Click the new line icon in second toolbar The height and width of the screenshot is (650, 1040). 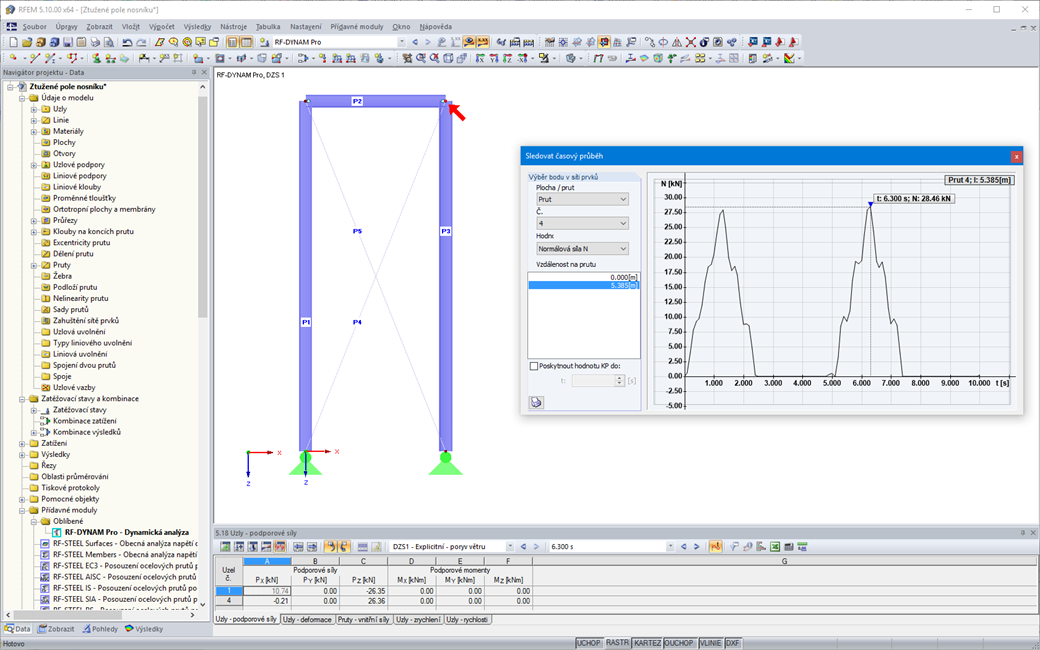pyautogui.click(x=35, y=58)
